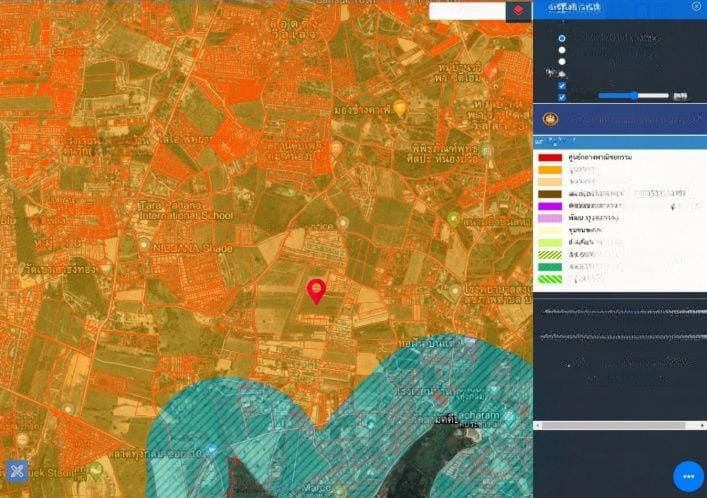707x498 pixels.
Task: Click the search box above the map
Action: tap(467, 10)
